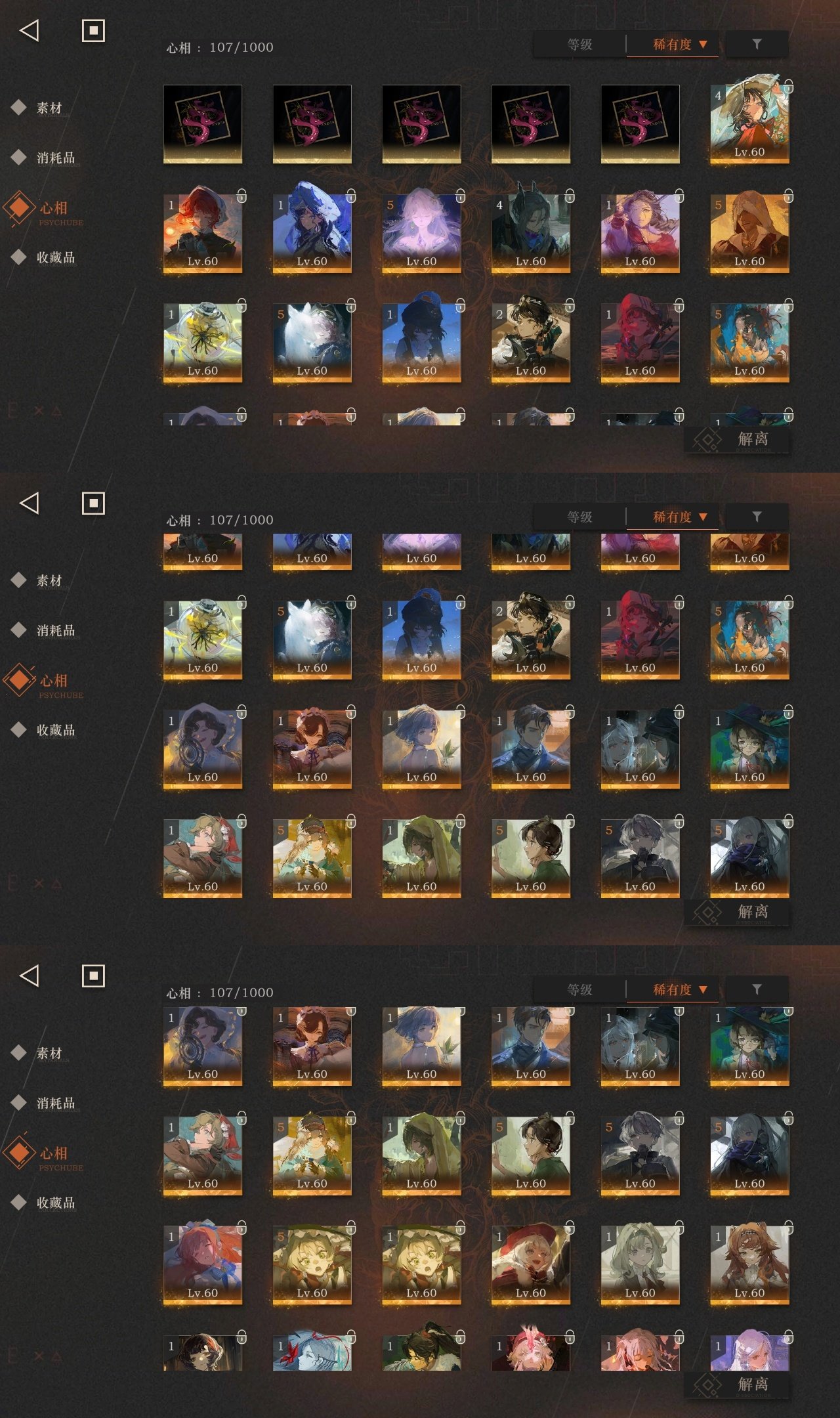Toggle lock on red-haired Lv.60 card in topmost panel
This screenshot has height=1418, width=840.
pyautogui.click(x=241, y=196)
